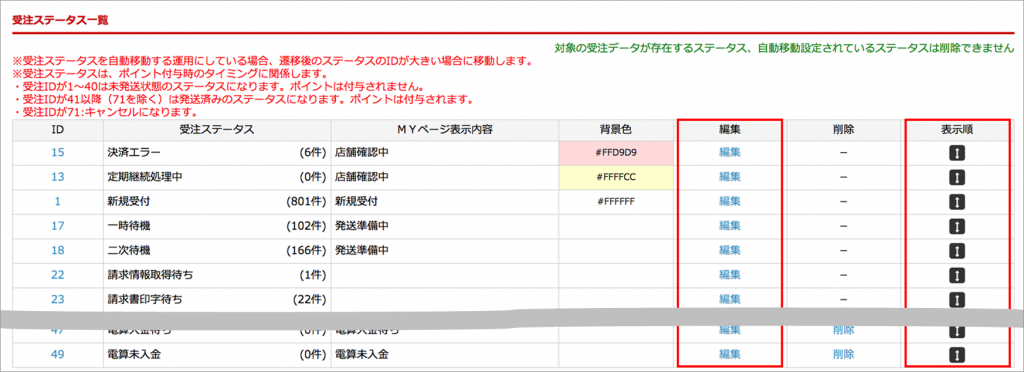Click 発送準備中 in the 二次待機 row
1024x372 pixels.
362,250
